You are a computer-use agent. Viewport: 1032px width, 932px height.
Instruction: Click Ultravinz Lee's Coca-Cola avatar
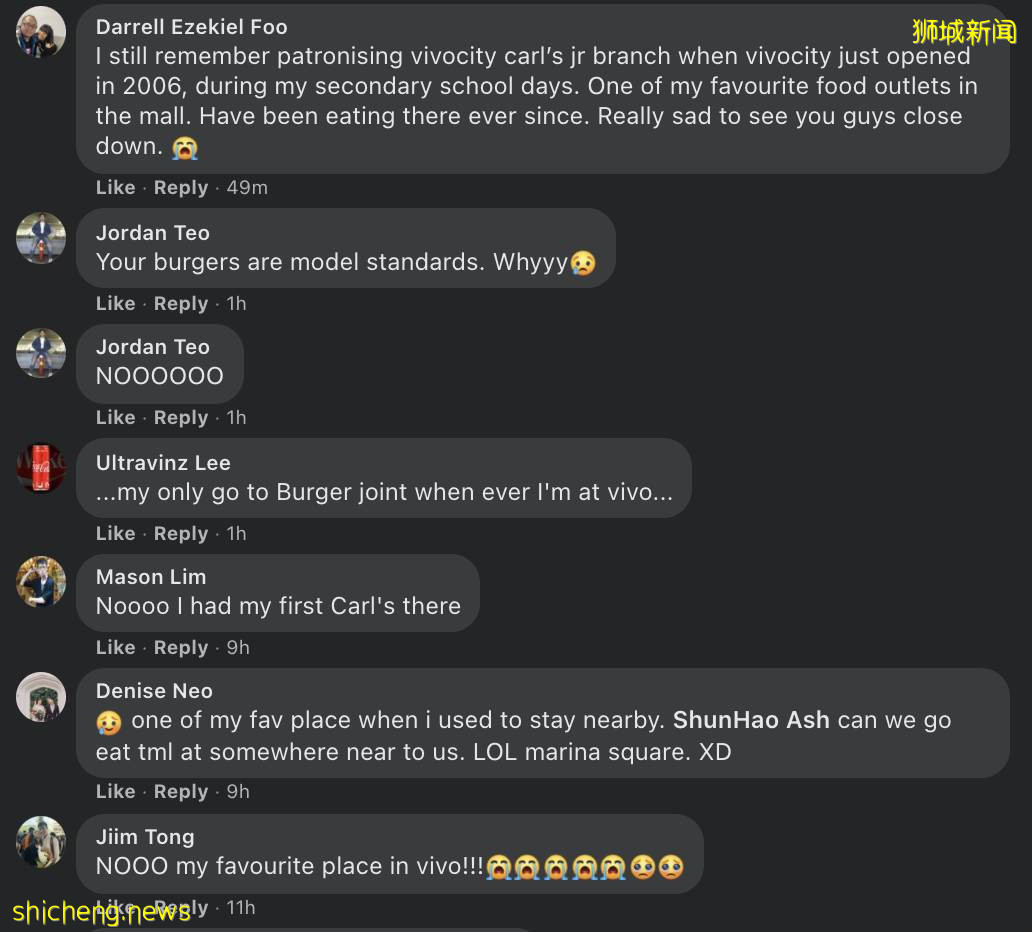(x=41, y=468)
